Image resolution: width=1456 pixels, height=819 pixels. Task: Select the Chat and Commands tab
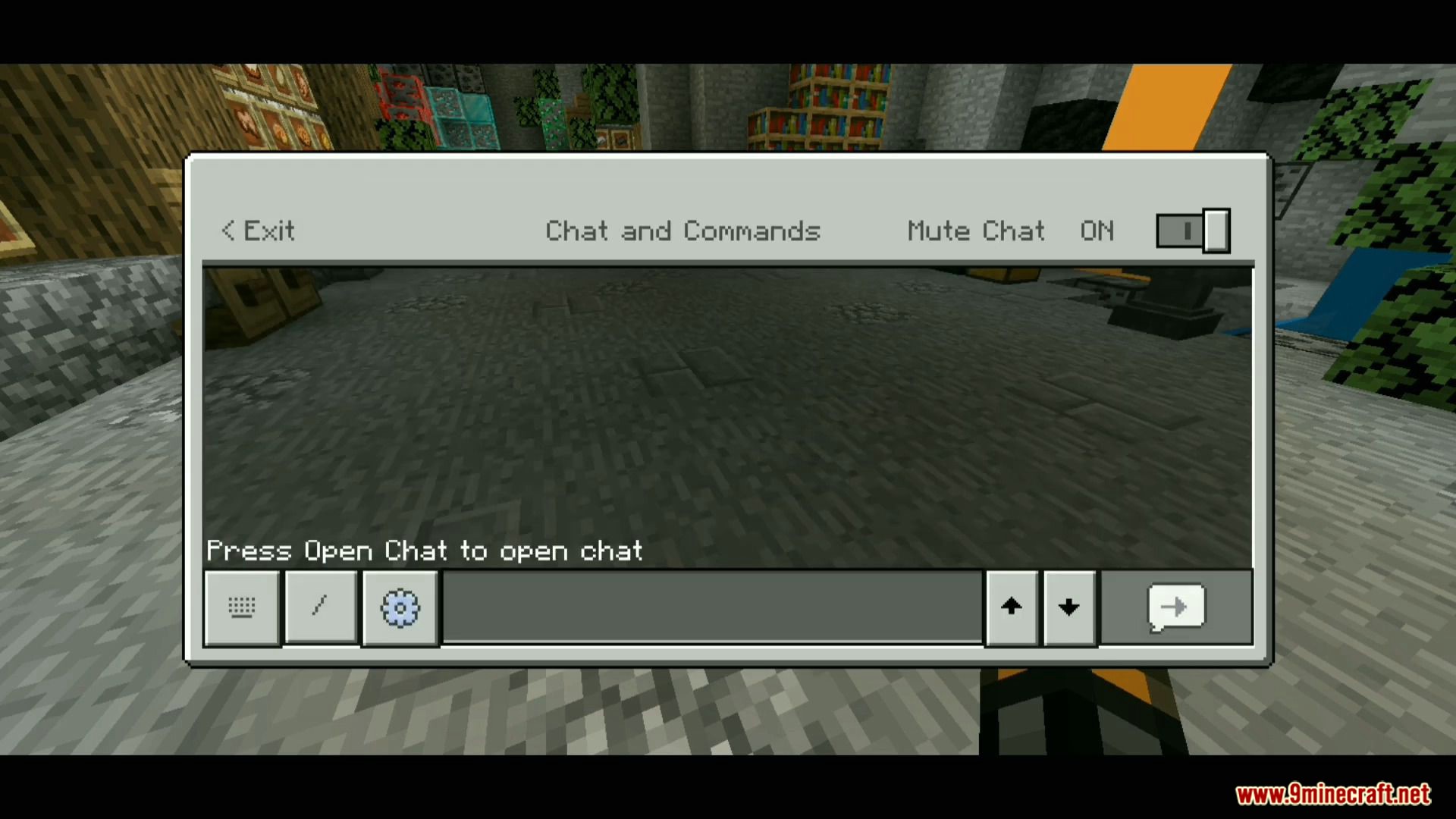click(x=685, y=230)
